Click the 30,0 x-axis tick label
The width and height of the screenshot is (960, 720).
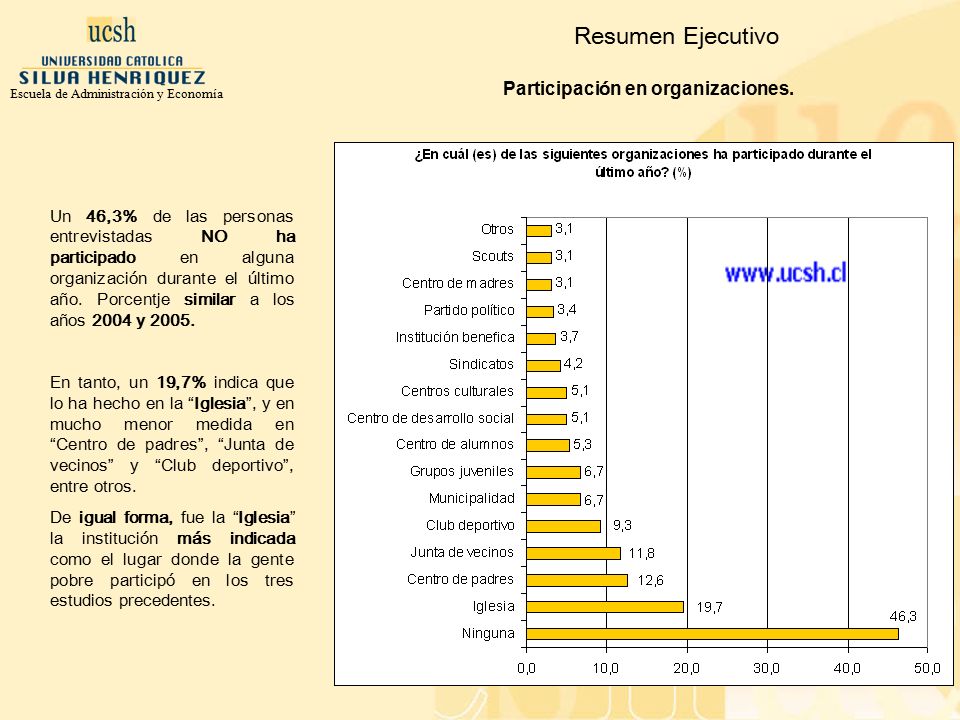[767, 668]
